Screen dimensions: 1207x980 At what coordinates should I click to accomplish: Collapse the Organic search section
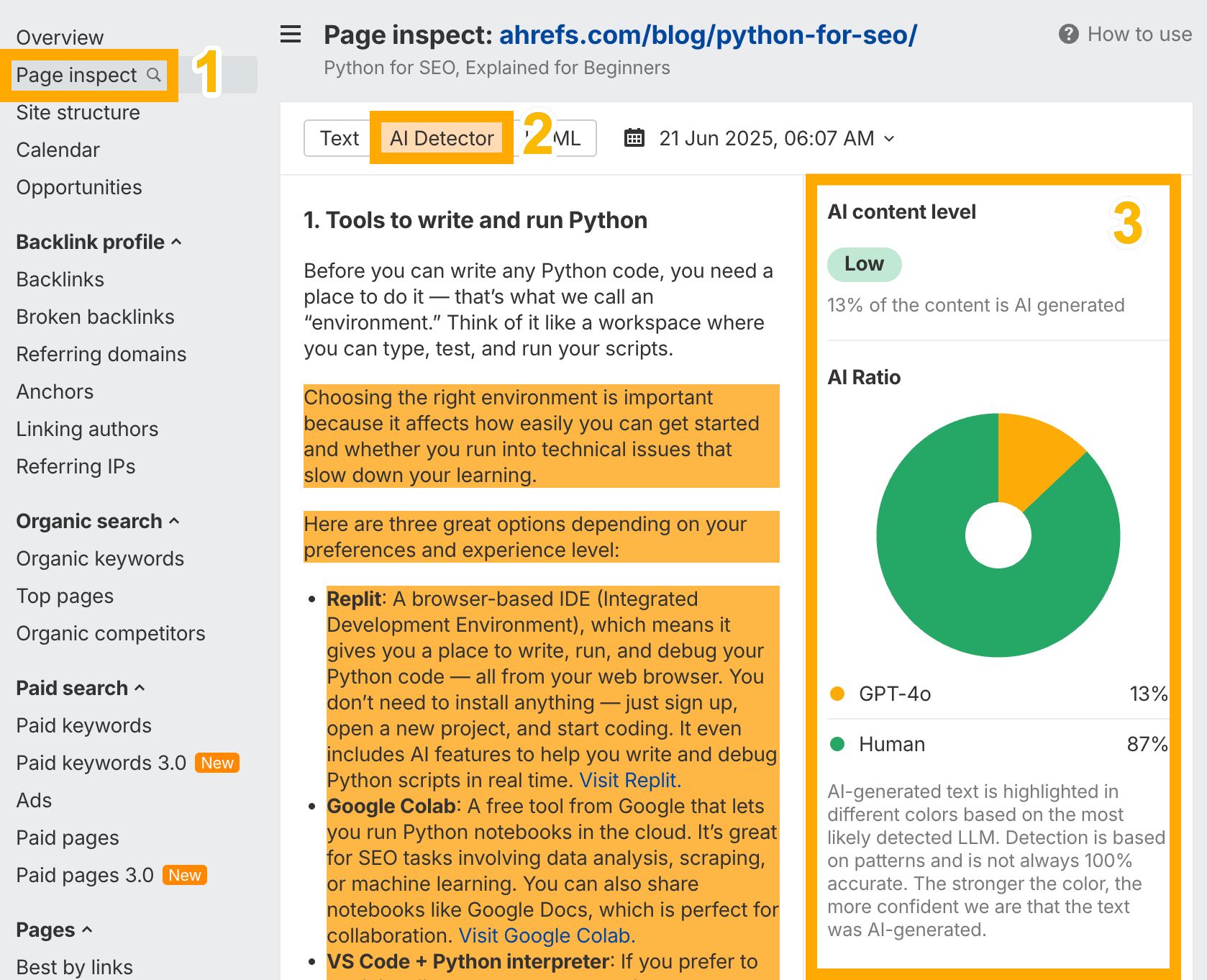[x=174, y=520]
